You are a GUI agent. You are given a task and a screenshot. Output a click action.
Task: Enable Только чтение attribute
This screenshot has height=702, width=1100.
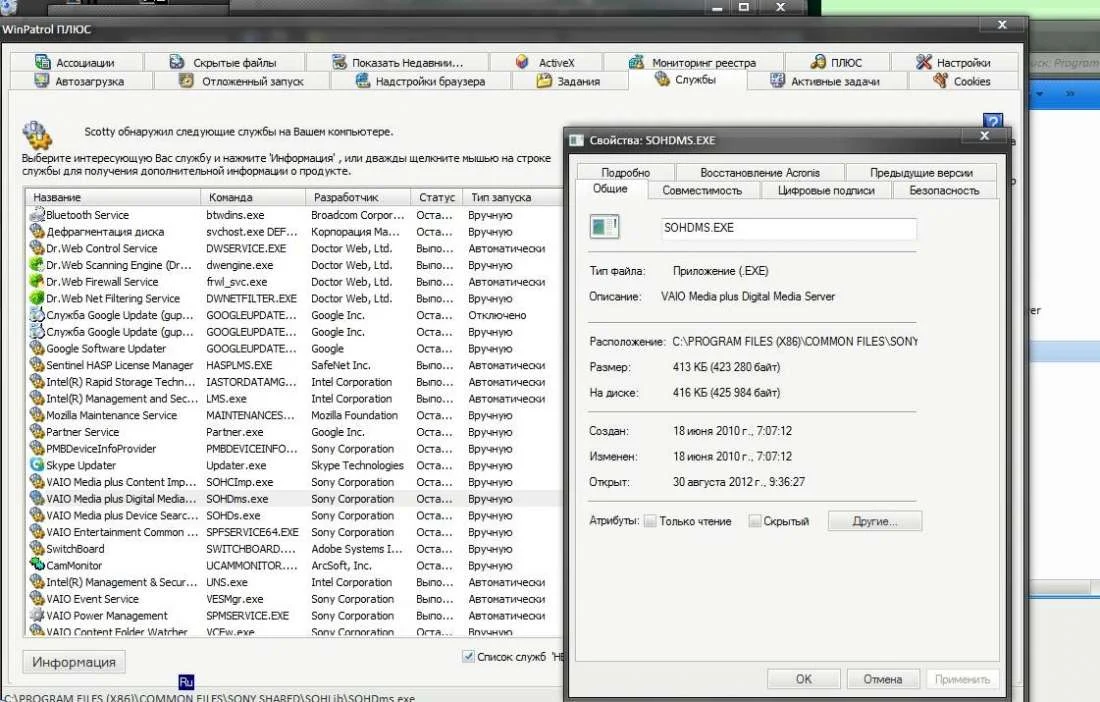pos(650,521)
